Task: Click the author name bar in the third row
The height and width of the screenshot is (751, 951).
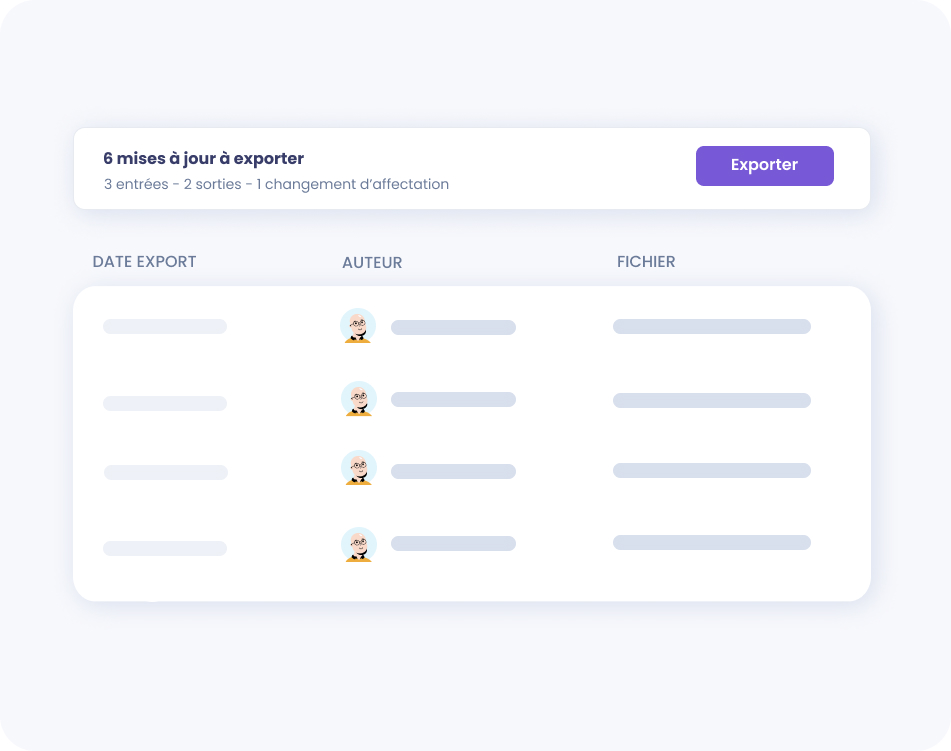Action: coord(453,471)
